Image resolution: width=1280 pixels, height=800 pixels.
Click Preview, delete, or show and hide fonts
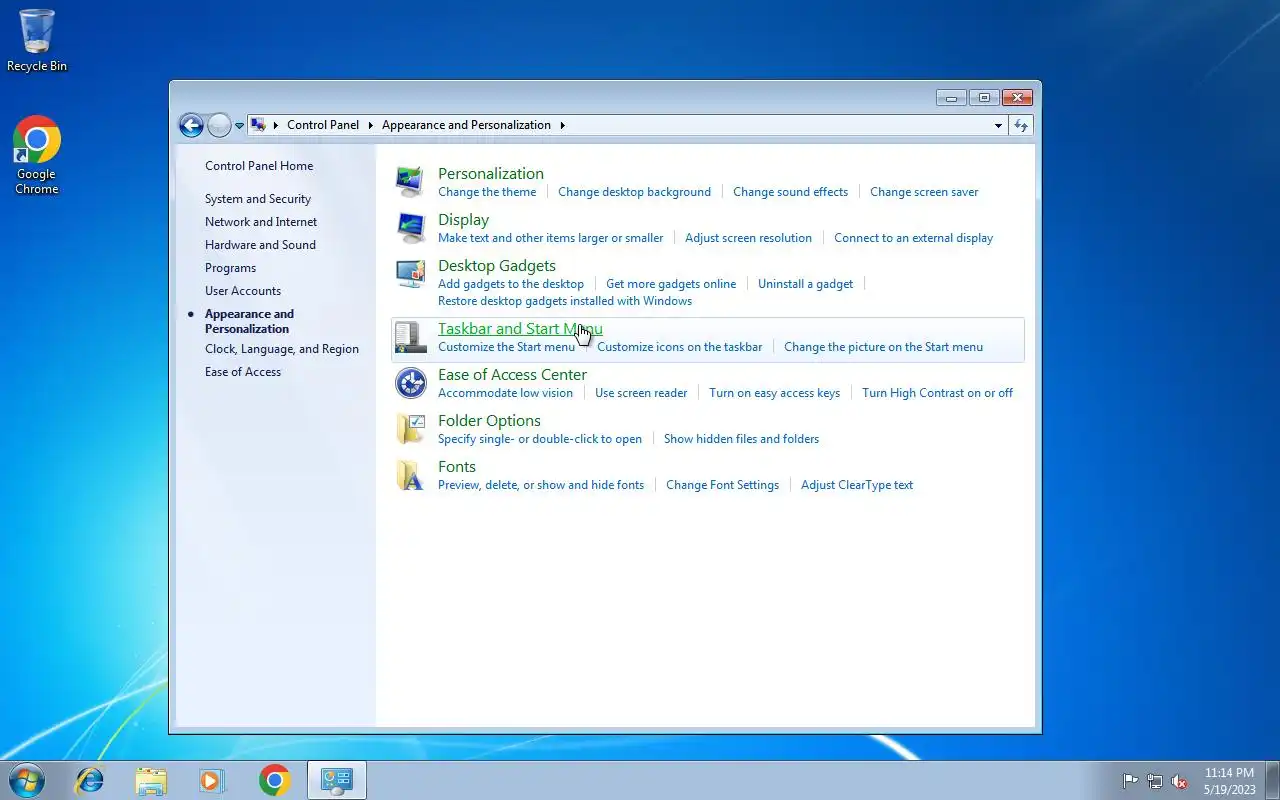coord(541,485)
